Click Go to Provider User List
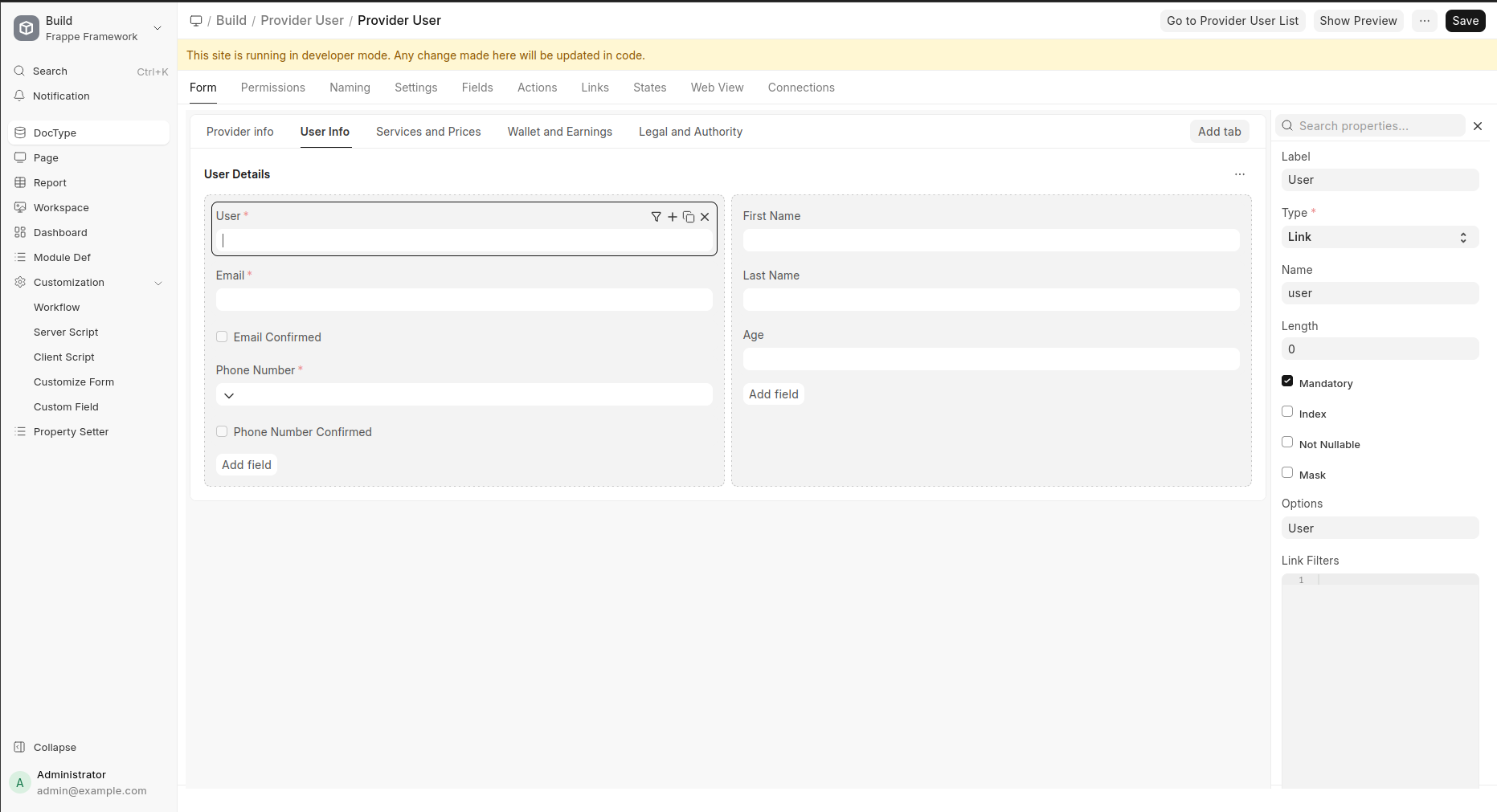The width and height of the screenshot is (1497, 812). click(1232, 21)
